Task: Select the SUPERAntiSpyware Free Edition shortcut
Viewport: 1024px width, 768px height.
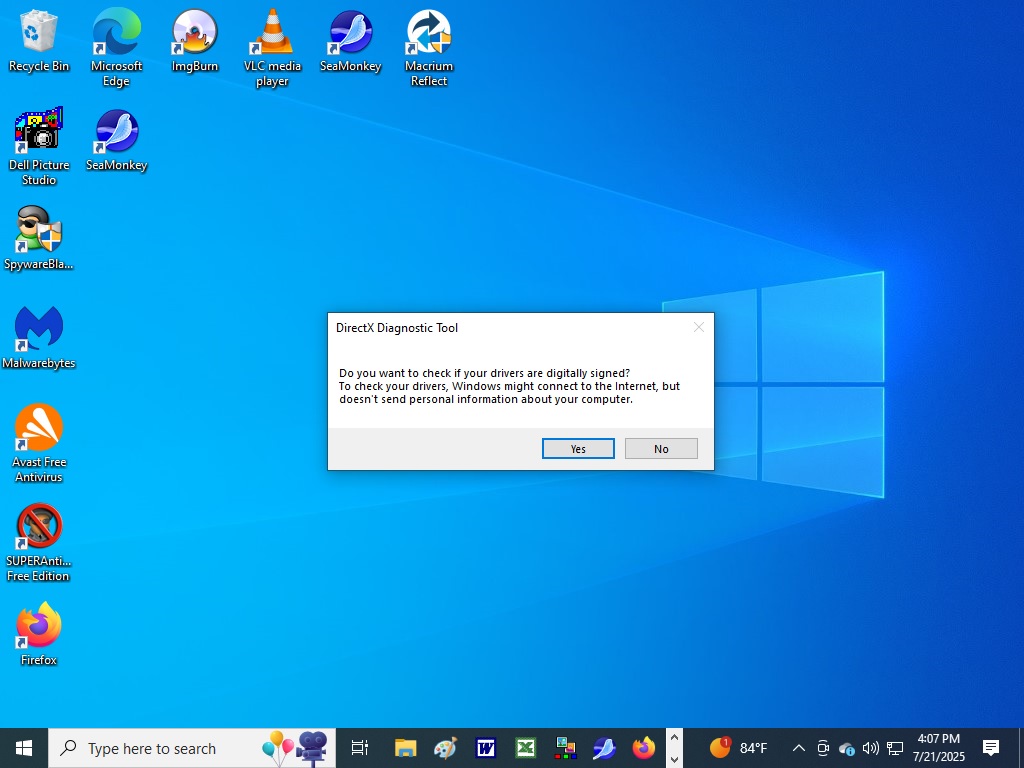Action: tap(39, 543)
